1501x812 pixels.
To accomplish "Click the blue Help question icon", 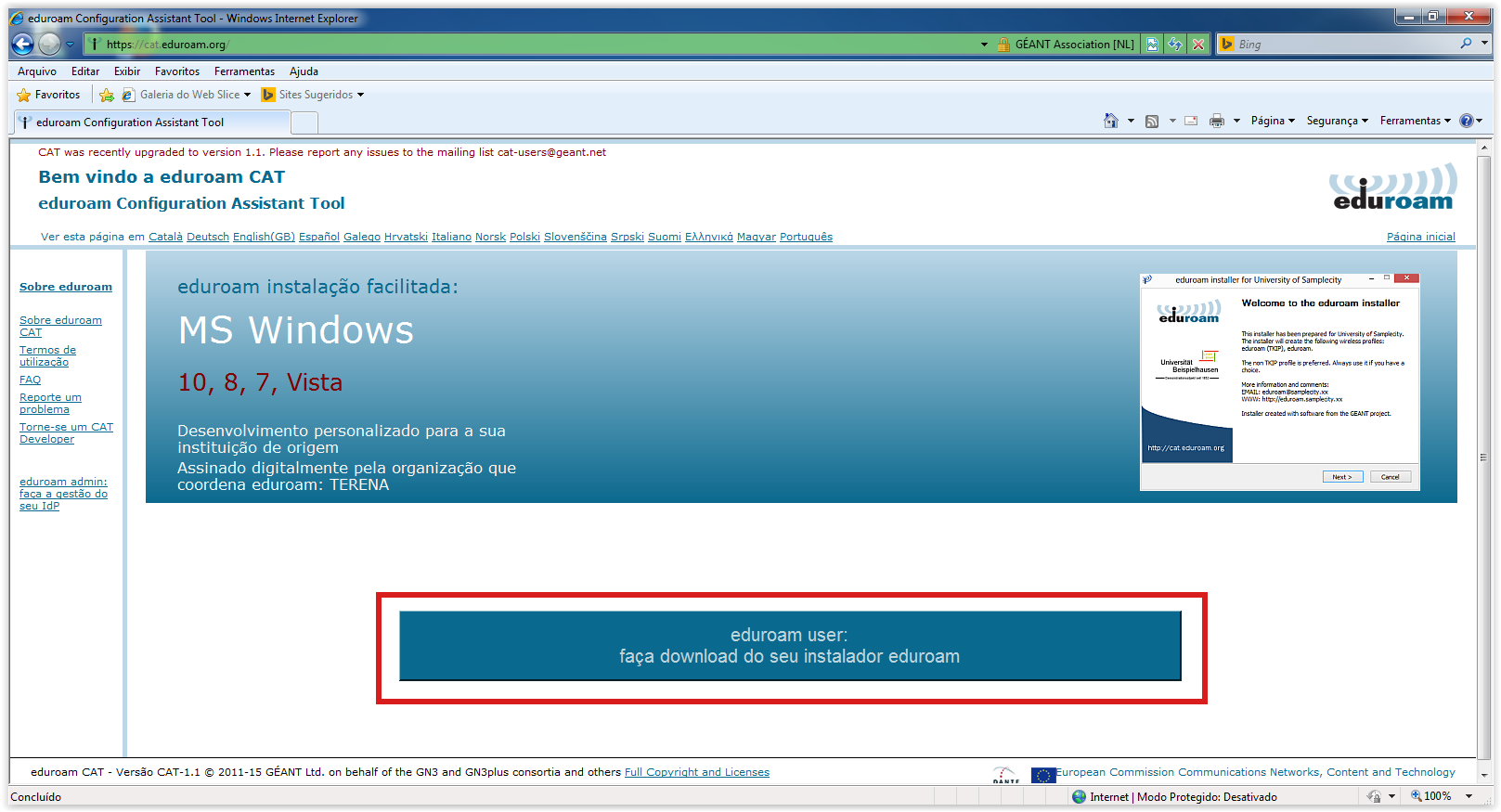I will [1467, 121].
